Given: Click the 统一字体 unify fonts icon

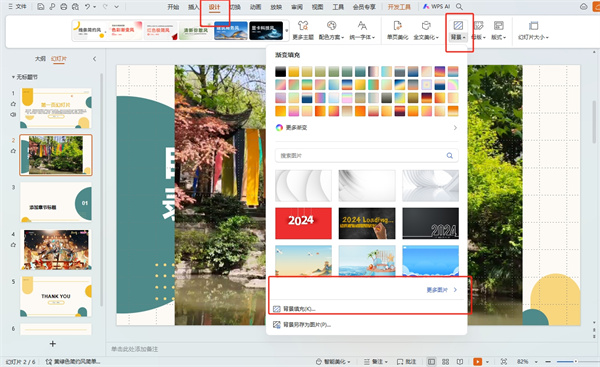Looking at the screenshot, I should click(362, 26).
